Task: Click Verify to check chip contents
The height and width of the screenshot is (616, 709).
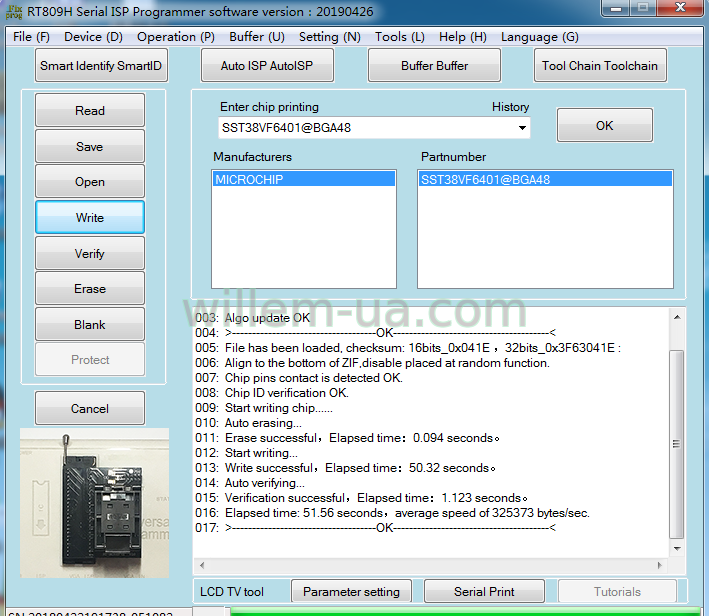Action: [90, 254]
